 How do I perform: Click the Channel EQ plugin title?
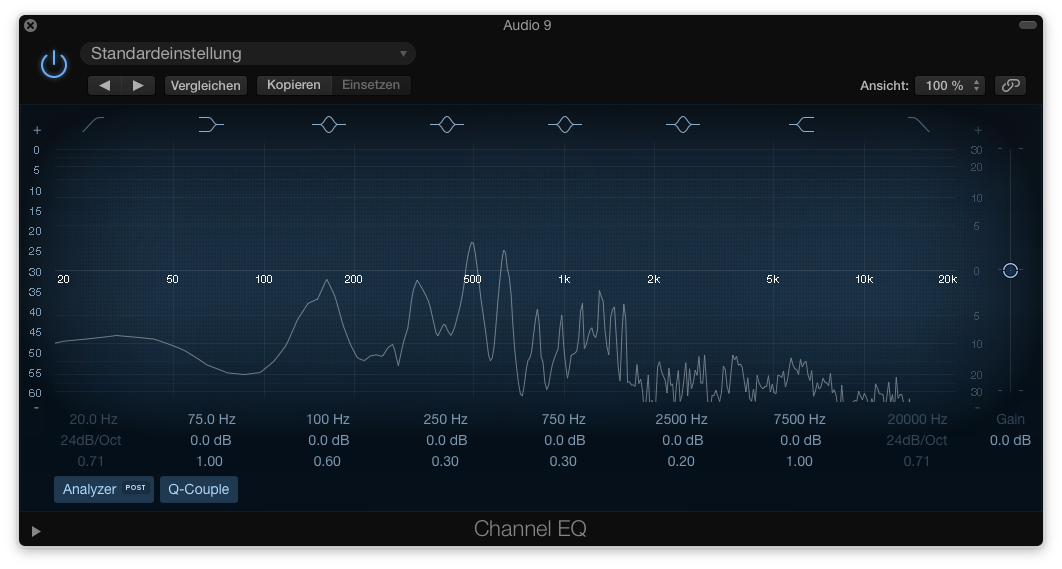(530, 529)
